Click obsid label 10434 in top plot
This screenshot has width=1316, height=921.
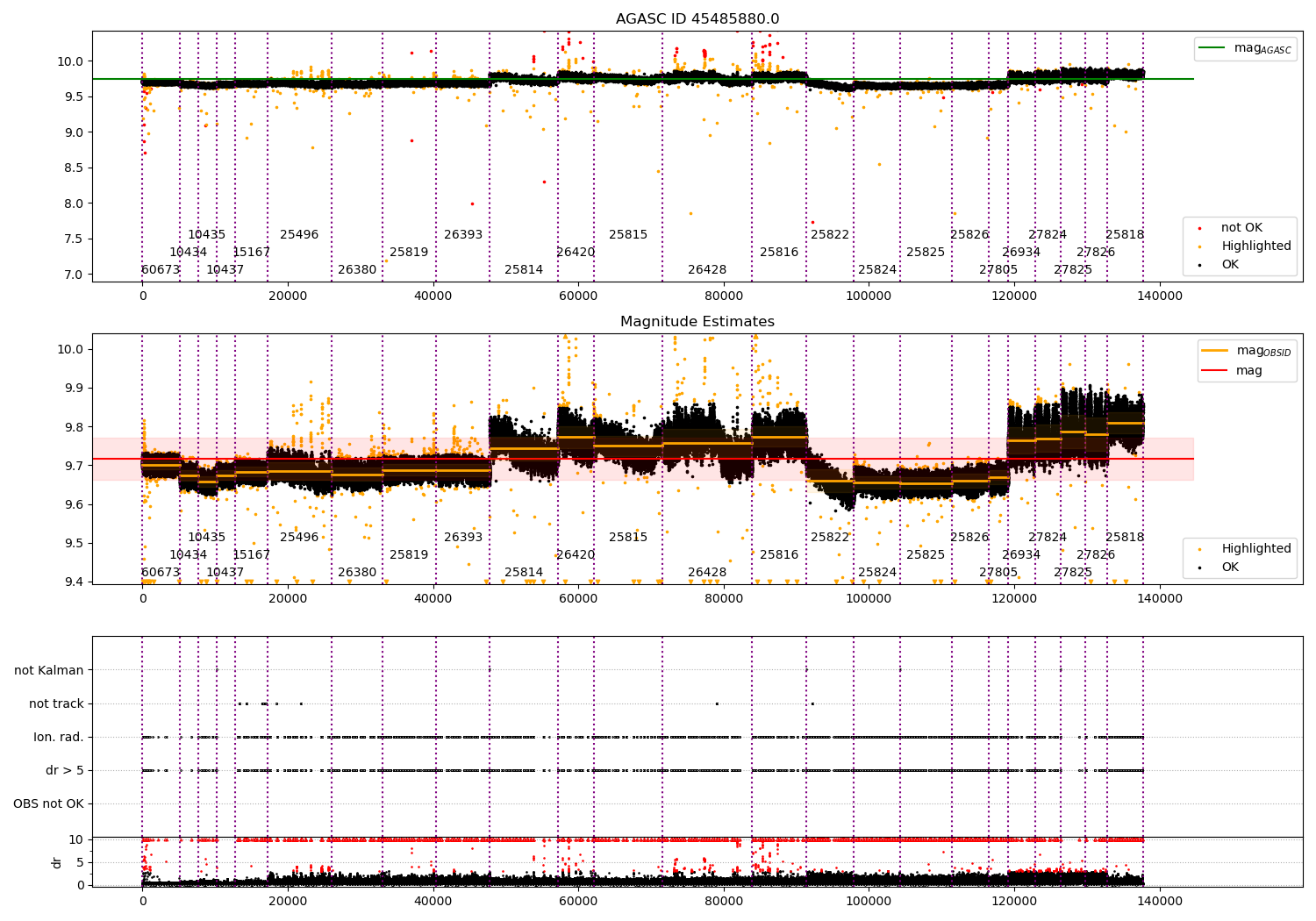click(x=189, y=253)
